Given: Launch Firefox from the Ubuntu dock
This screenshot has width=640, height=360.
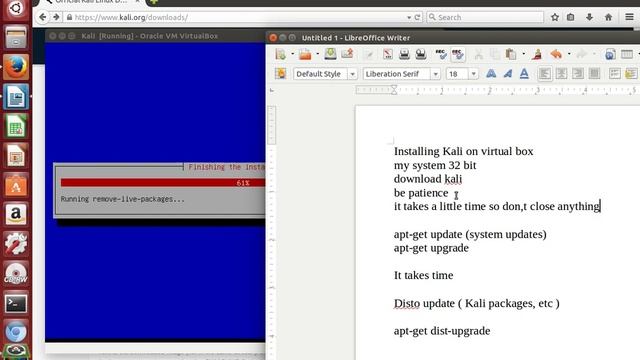Looking at the screenshot, I should 16,67.
